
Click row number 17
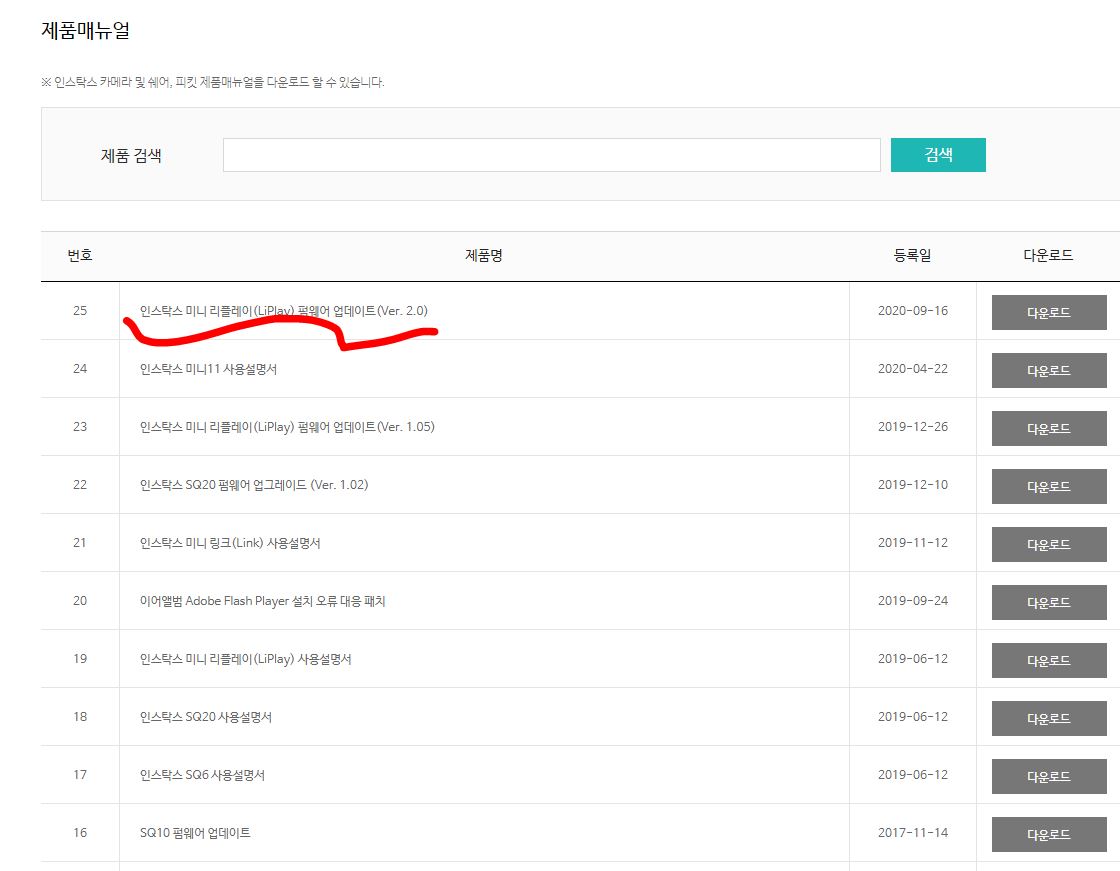(x=80, y=775)
